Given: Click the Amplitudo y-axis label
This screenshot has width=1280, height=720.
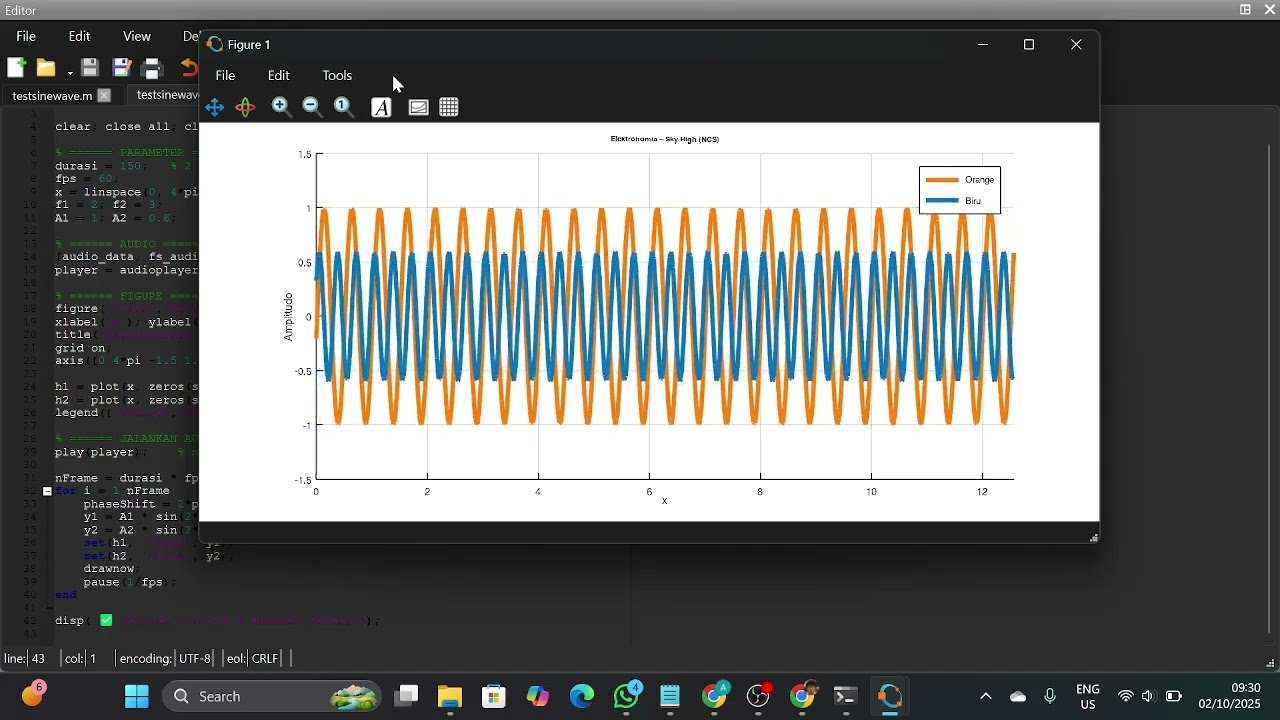Looking at the screenshot, I should click(288, 318).
